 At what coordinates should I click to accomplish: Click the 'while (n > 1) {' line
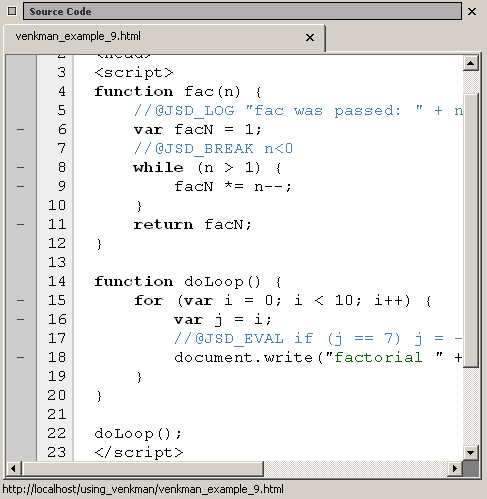(x=208, y=168)
